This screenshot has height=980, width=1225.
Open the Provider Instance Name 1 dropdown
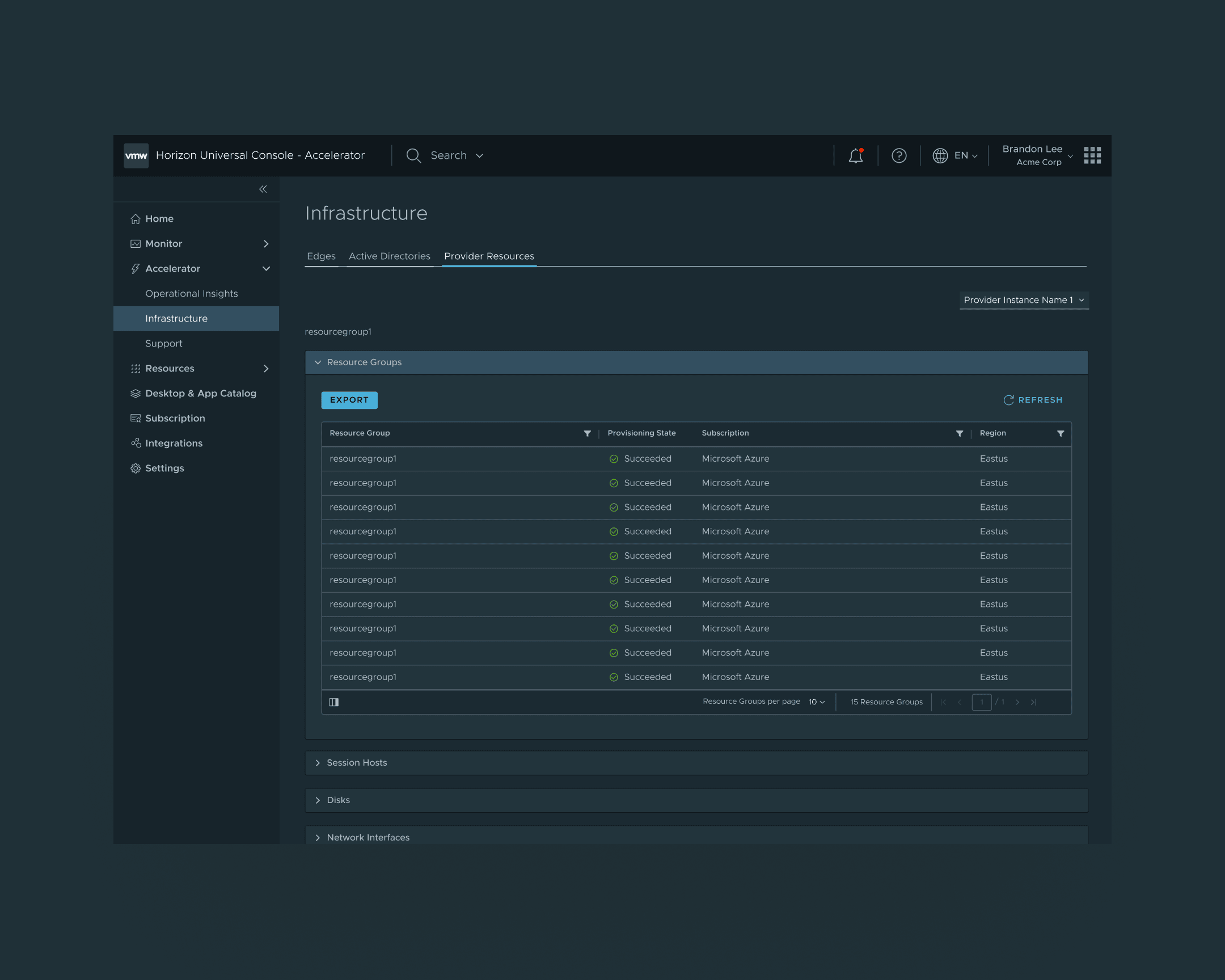[x=1023, y=299]
